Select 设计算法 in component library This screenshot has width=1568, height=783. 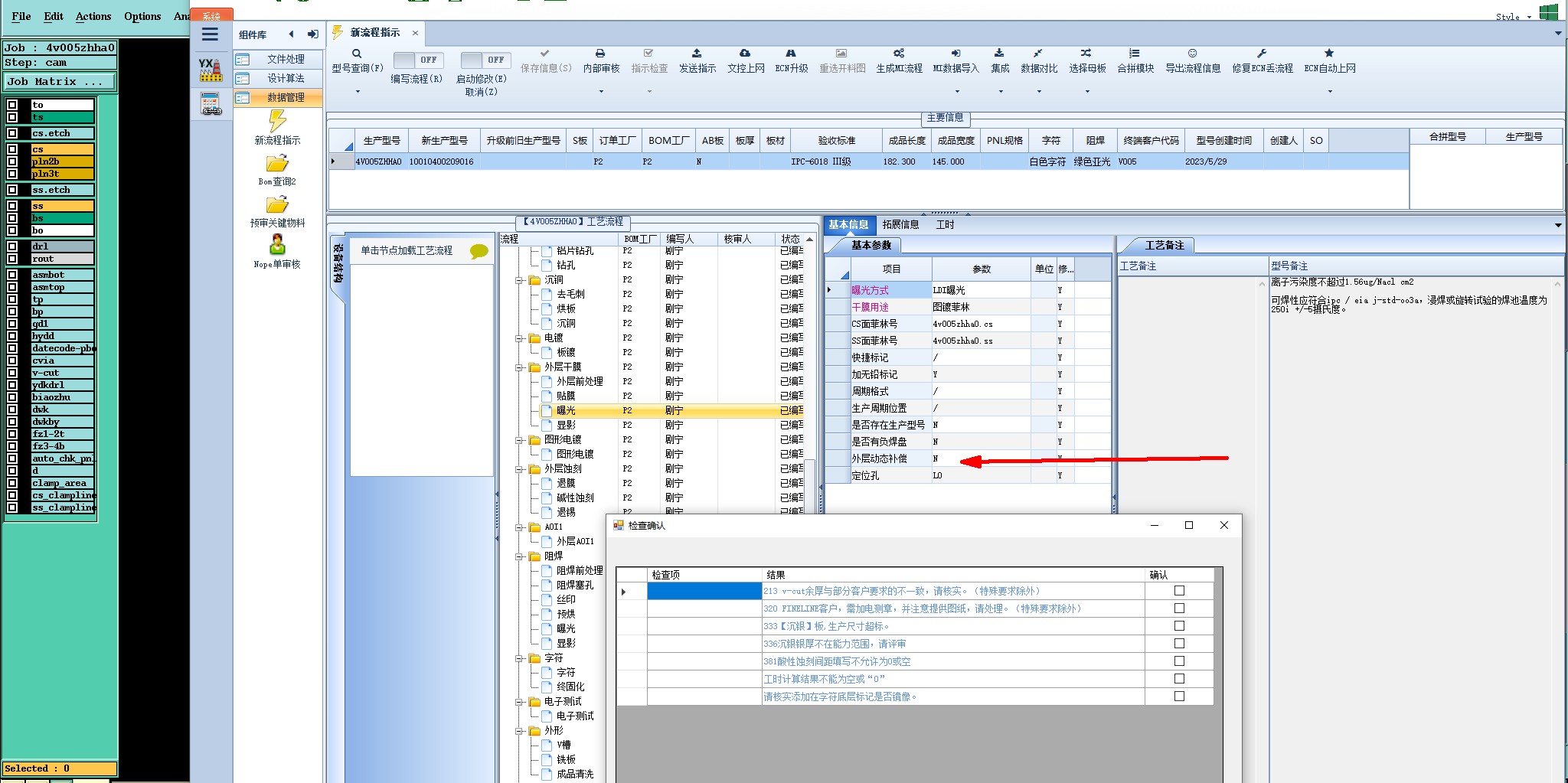[x=278, y=78]
